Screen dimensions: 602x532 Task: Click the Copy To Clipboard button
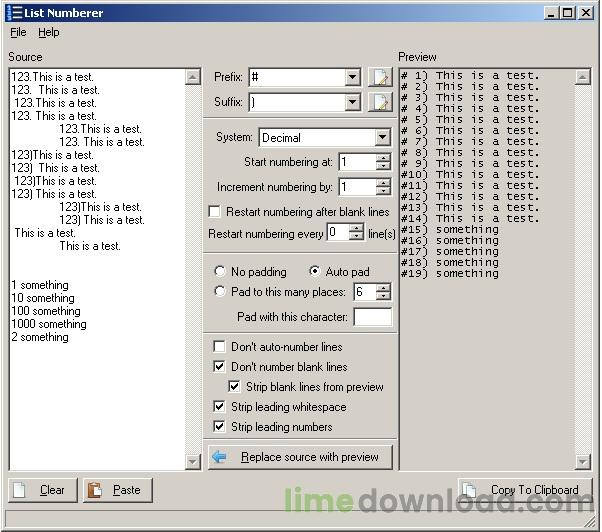[x=525, y=490]
